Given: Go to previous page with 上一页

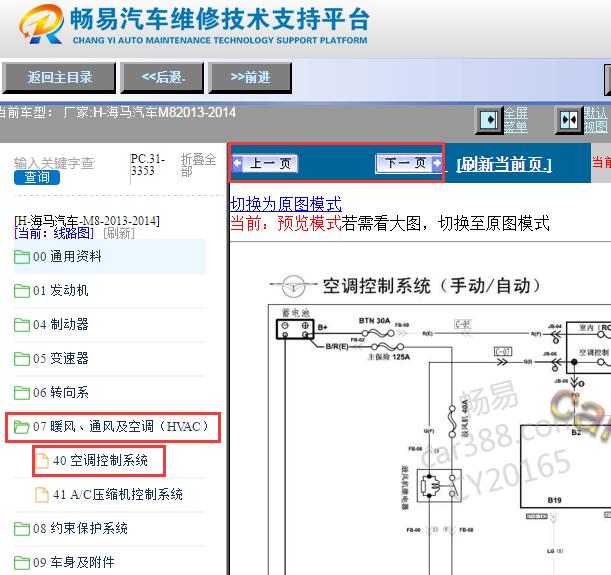Looking at the screenshot, I should pyautogui.click(x=265, y=163).
